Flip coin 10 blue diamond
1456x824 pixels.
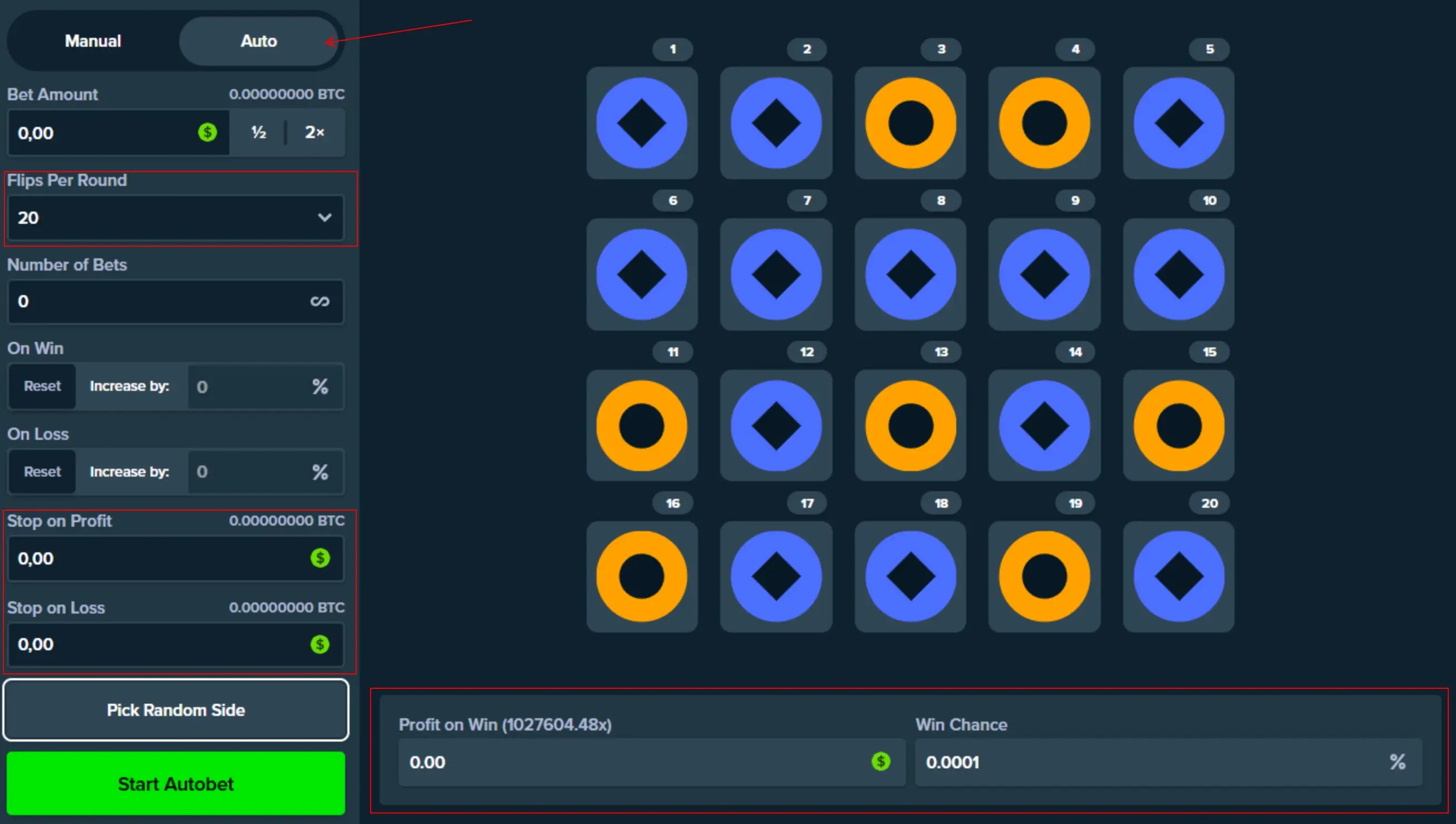1179,274
